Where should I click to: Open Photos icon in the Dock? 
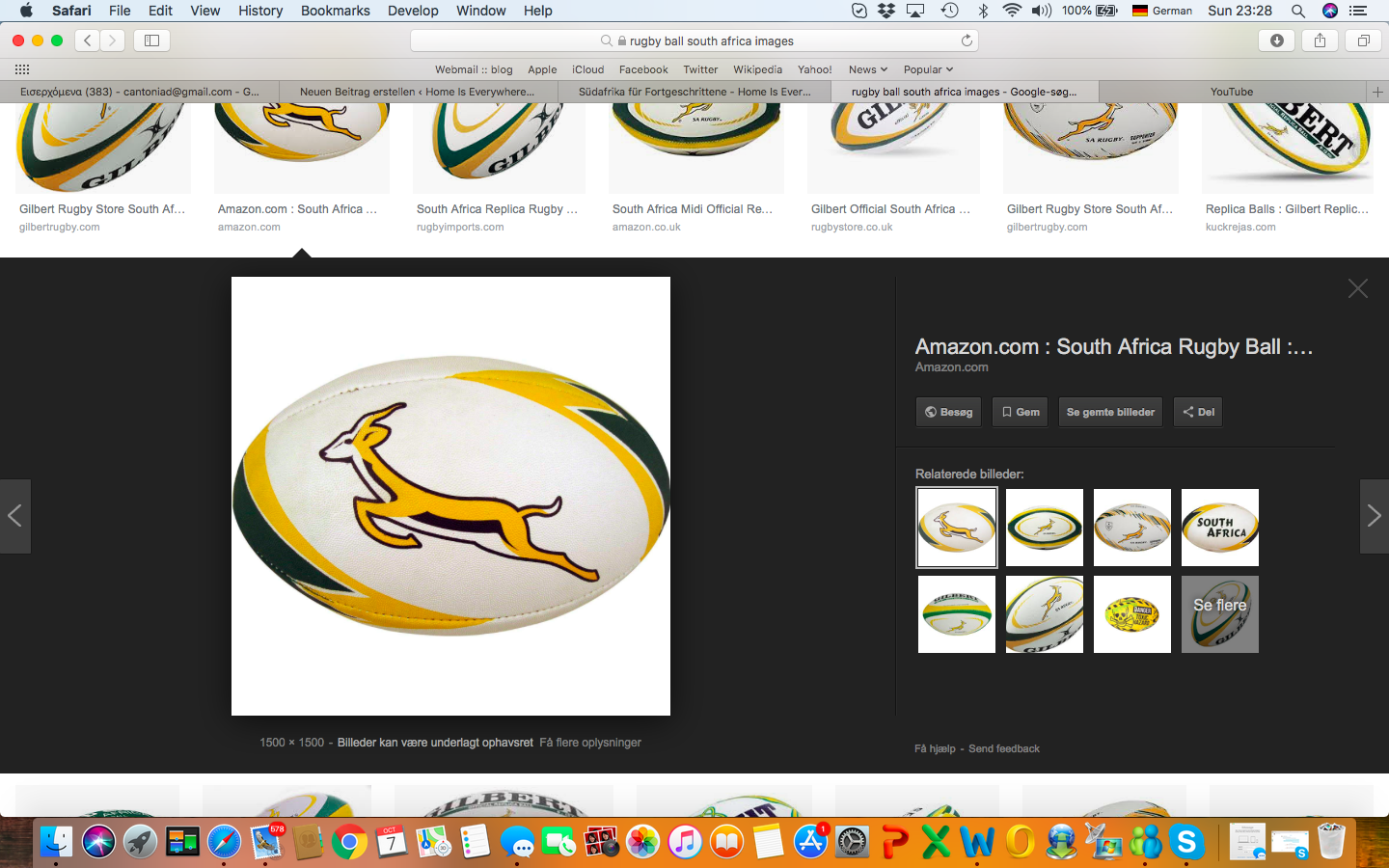pos(642,842)
